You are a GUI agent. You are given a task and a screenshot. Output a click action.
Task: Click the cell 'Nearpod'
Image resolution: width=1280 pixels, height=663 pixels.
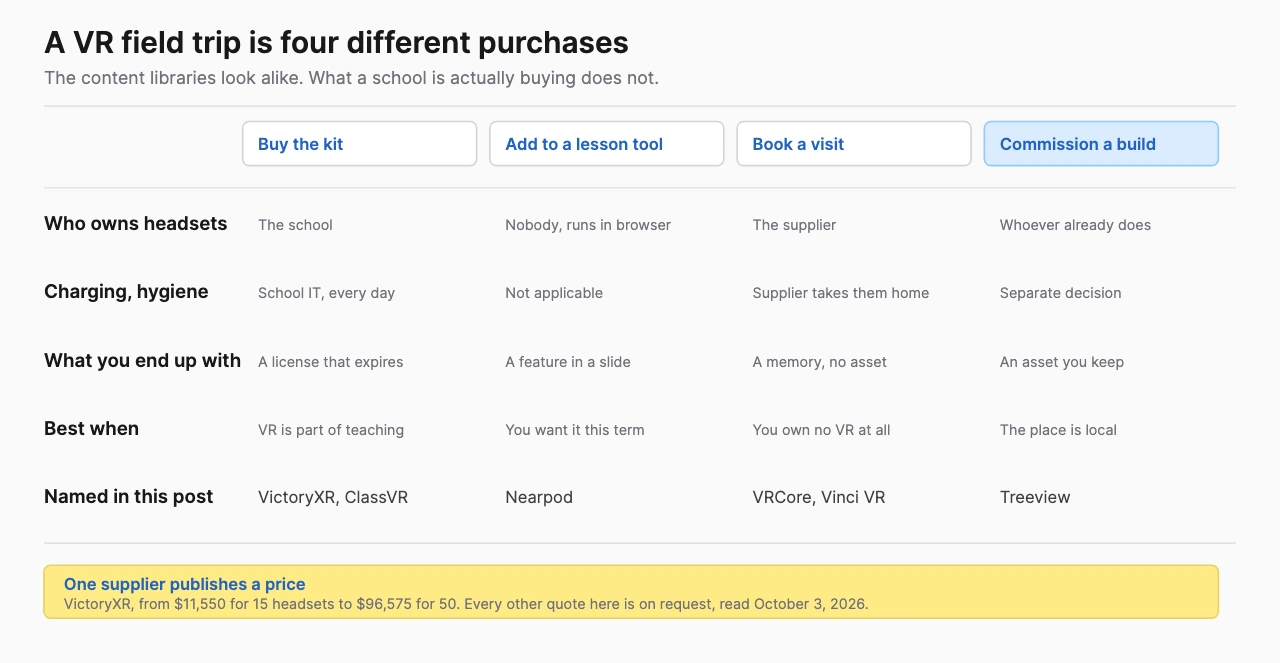[x=539, y=497]
